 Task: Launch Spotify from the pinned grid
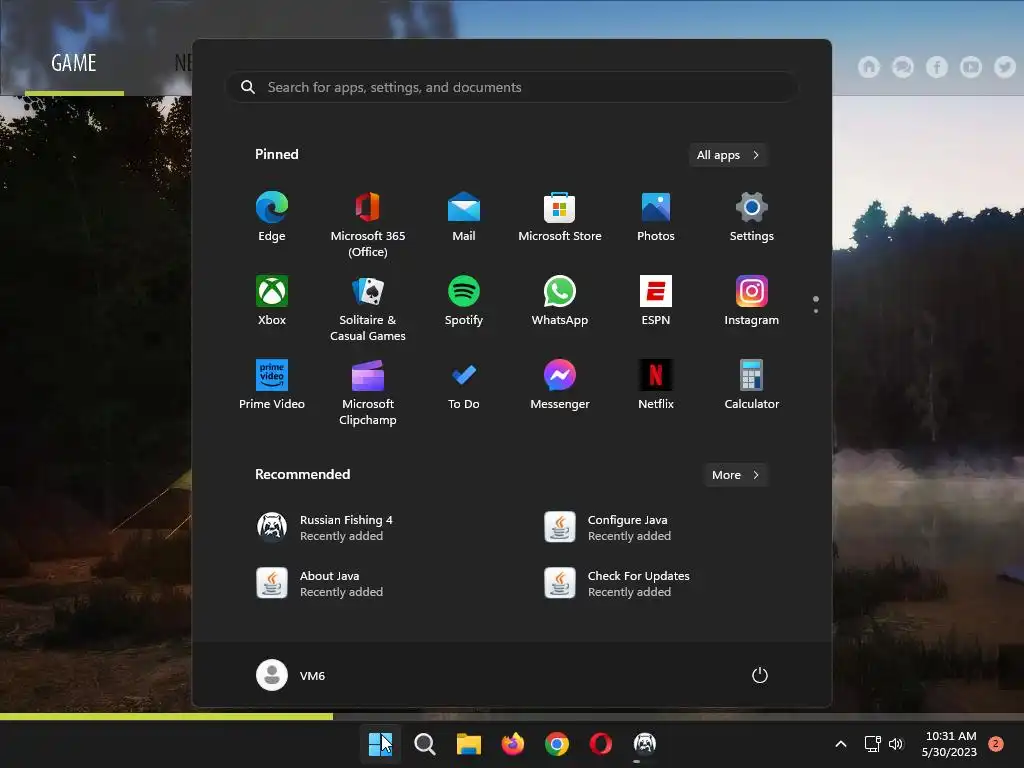click(x=464, y=300)
